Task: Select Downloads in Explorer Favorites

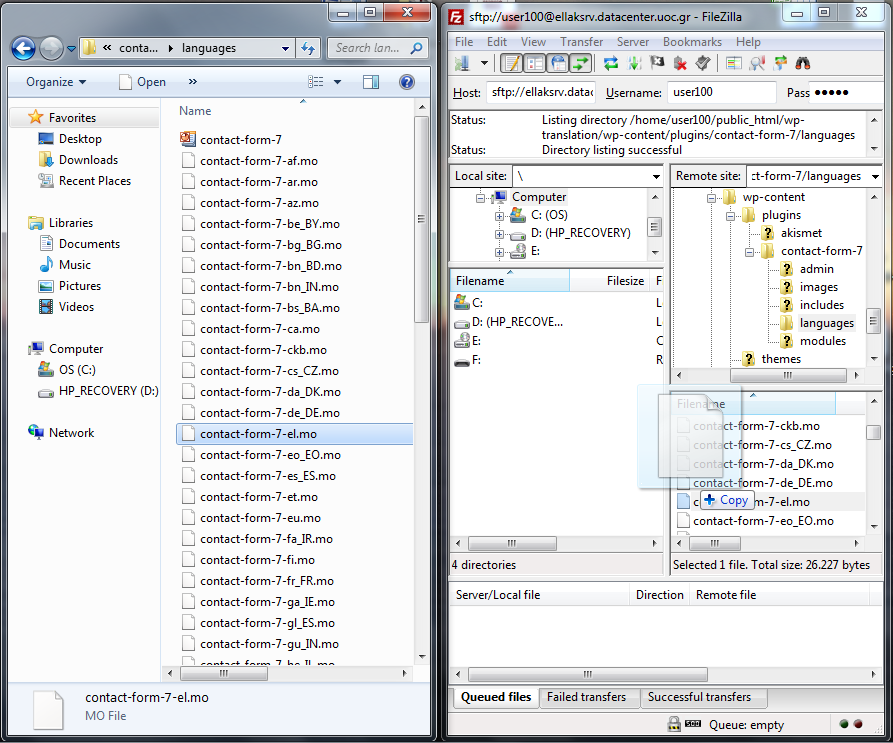Action: click(88, 160)
